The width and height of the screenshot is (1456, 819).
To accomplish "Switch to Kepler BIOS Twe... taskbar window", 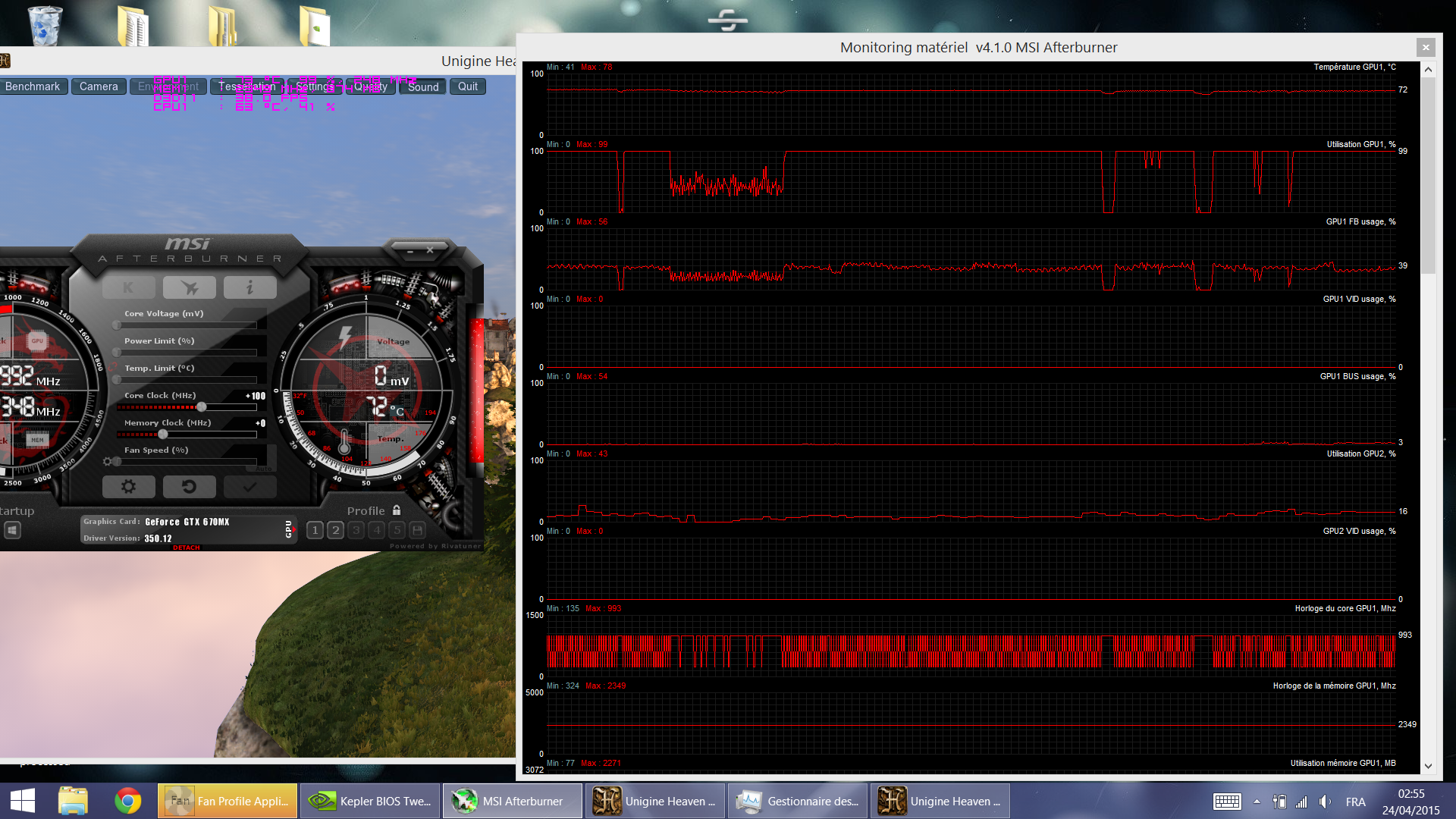I will point(370,801).
